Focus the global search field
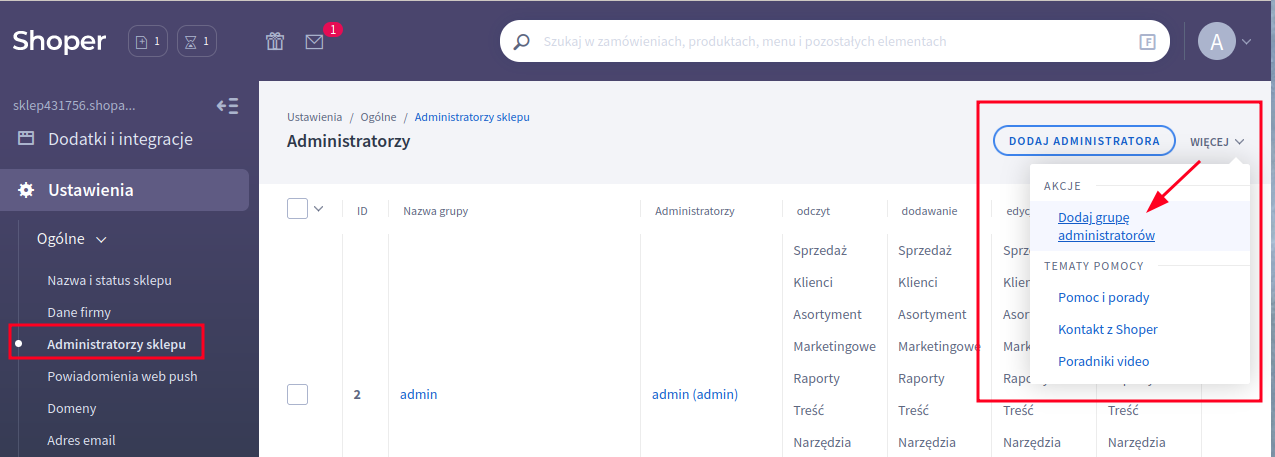This screenshot has height=457, width=1275. pyautogui.click(x=836, y=42)
